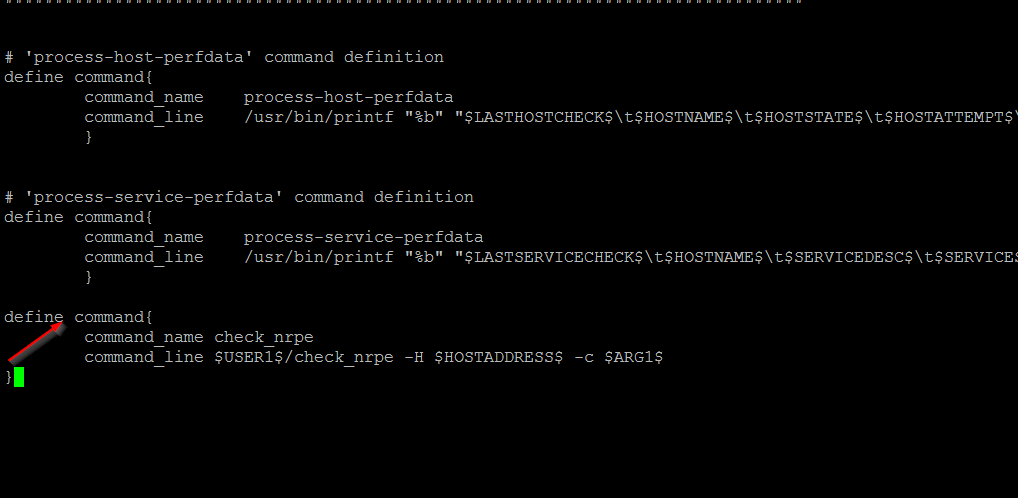Click the closing brace of process-host-perfdata block
This screenshot has height=498, width=1018.
coord(89,138)
